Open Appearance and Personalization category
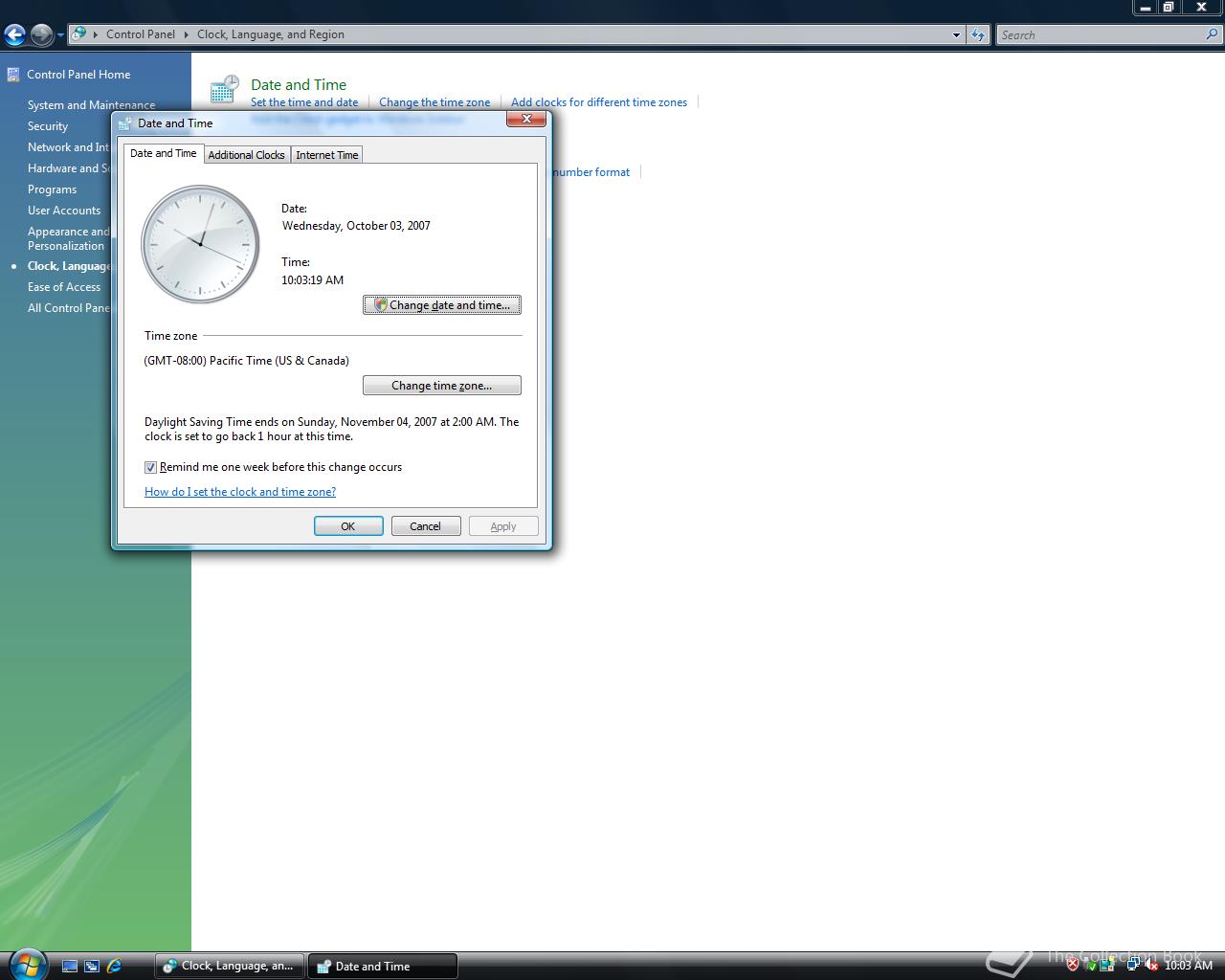This screenshot has height=980, width=1225. tap(68, 238)
